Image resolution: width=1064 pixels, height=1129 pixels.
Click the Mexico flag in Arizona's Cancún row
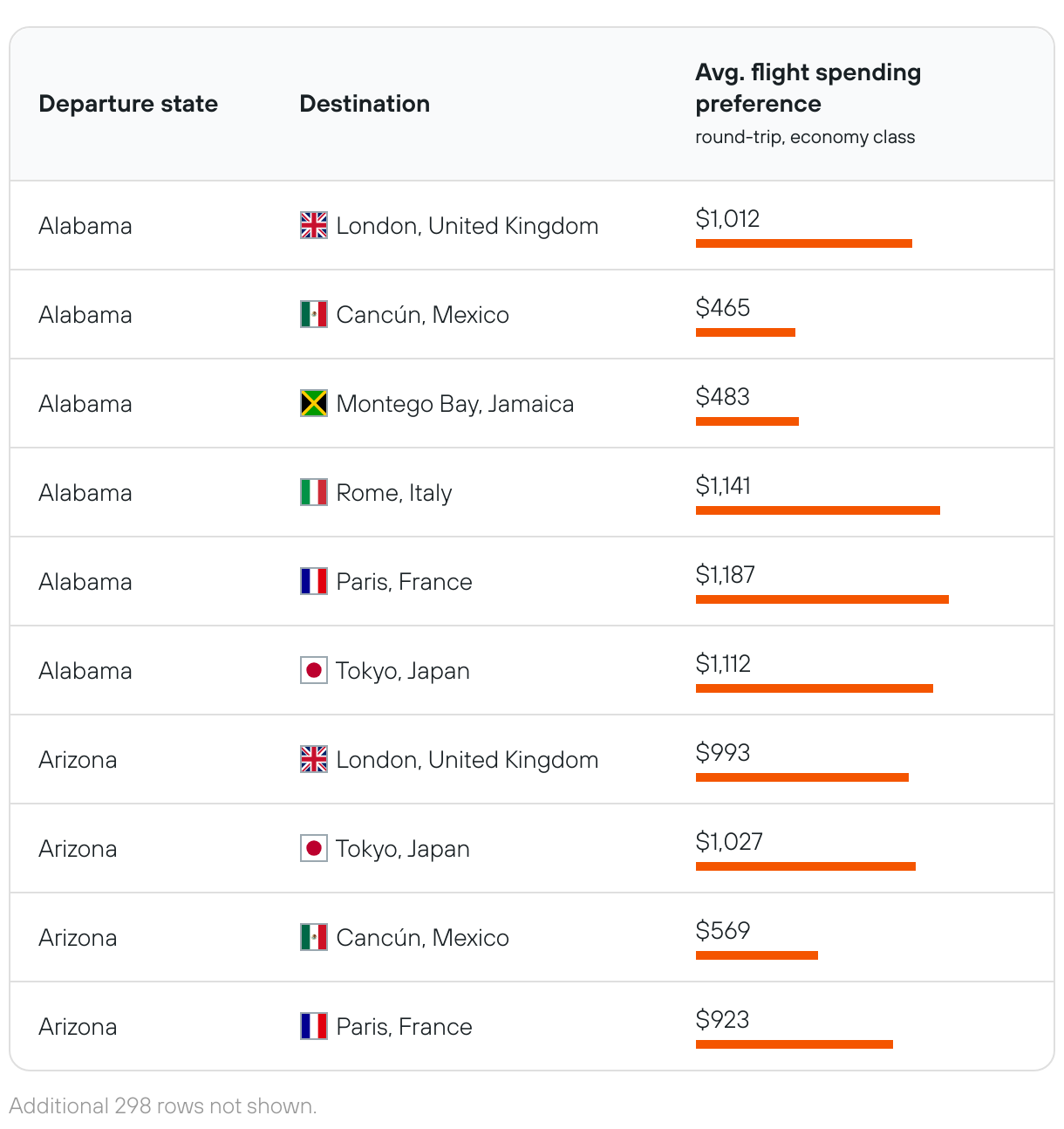pyautogui.click(x=314, y=937)
